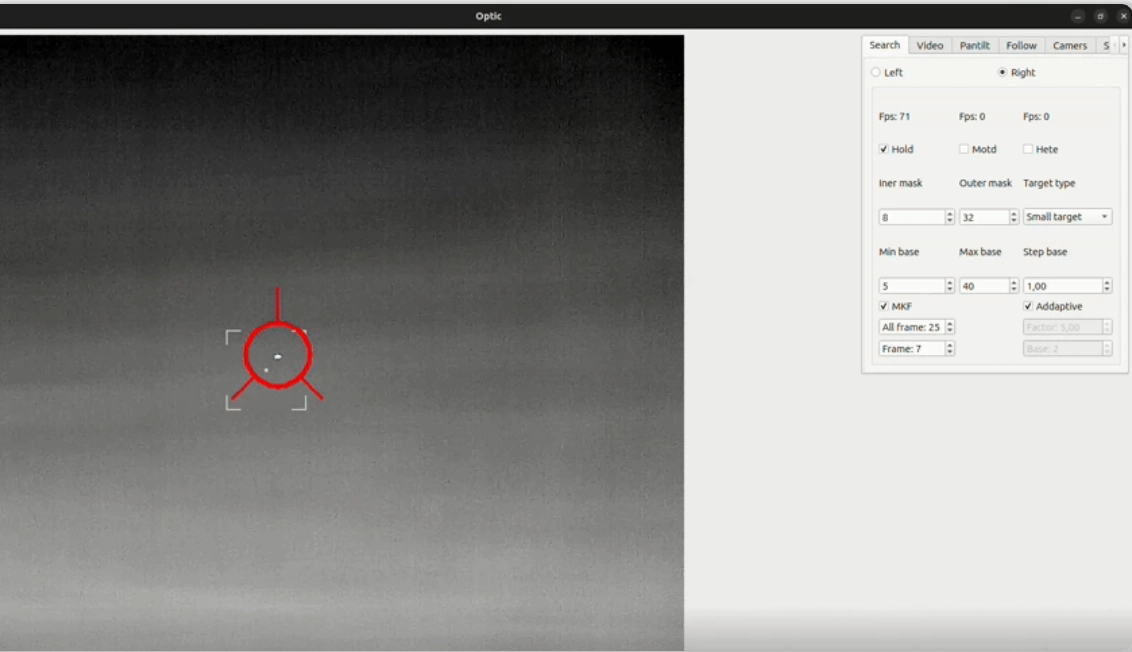Click the Iner mask spinner arrows
This screenshot has height=652, width=1132.
pyautogui.click(x=949, y=217)
